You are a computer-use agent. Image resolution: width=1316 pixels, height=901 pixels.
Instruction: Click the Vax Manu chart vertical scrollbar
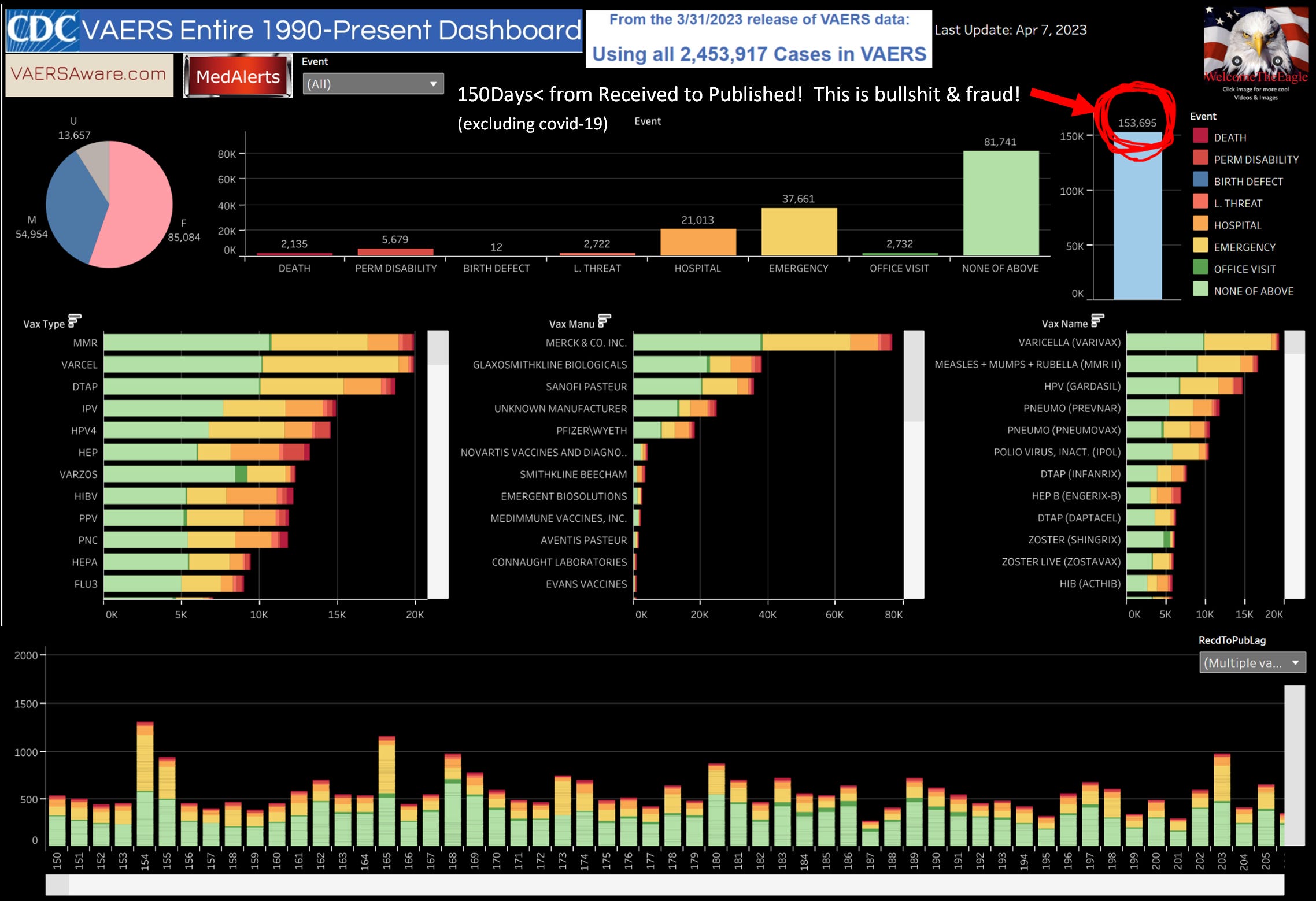click(914, 465)
